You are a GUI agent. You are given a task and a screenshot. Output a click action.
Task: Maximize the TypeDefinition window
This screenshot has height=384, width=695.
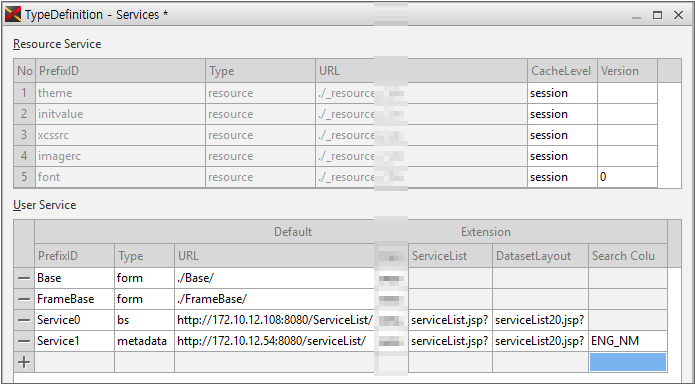tap(657, 15)
